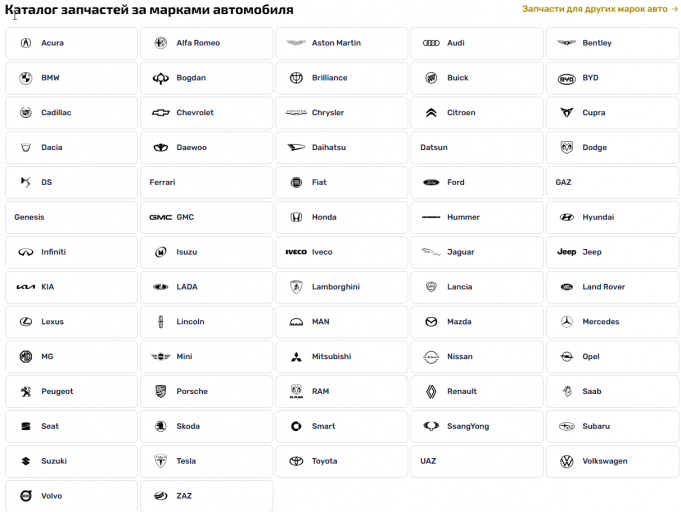Choose the Genesis brand tile
681x512 pixels.
pyautogui.click(x=71, y=217)
